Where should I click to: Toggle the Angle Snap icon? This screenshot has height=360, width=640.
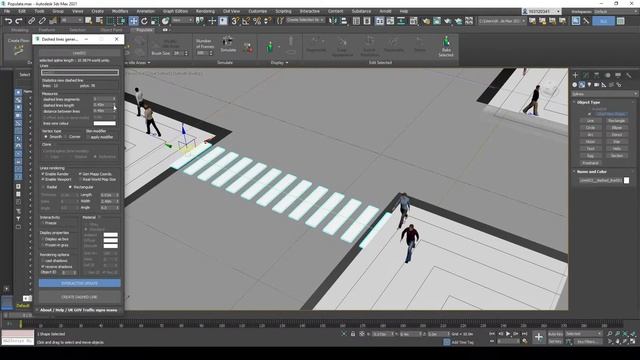point(246,20)
